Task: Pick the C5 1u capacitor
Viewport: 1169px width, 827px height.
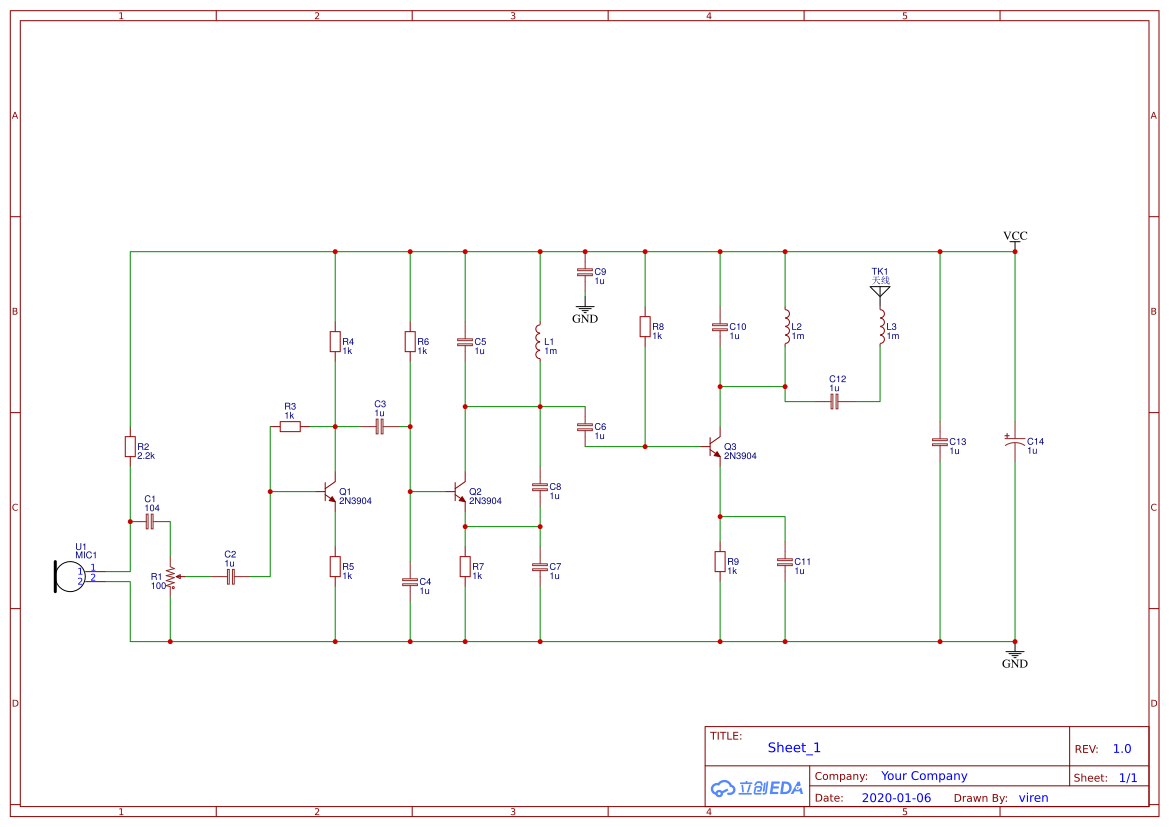Action: [x=465, y=342]
